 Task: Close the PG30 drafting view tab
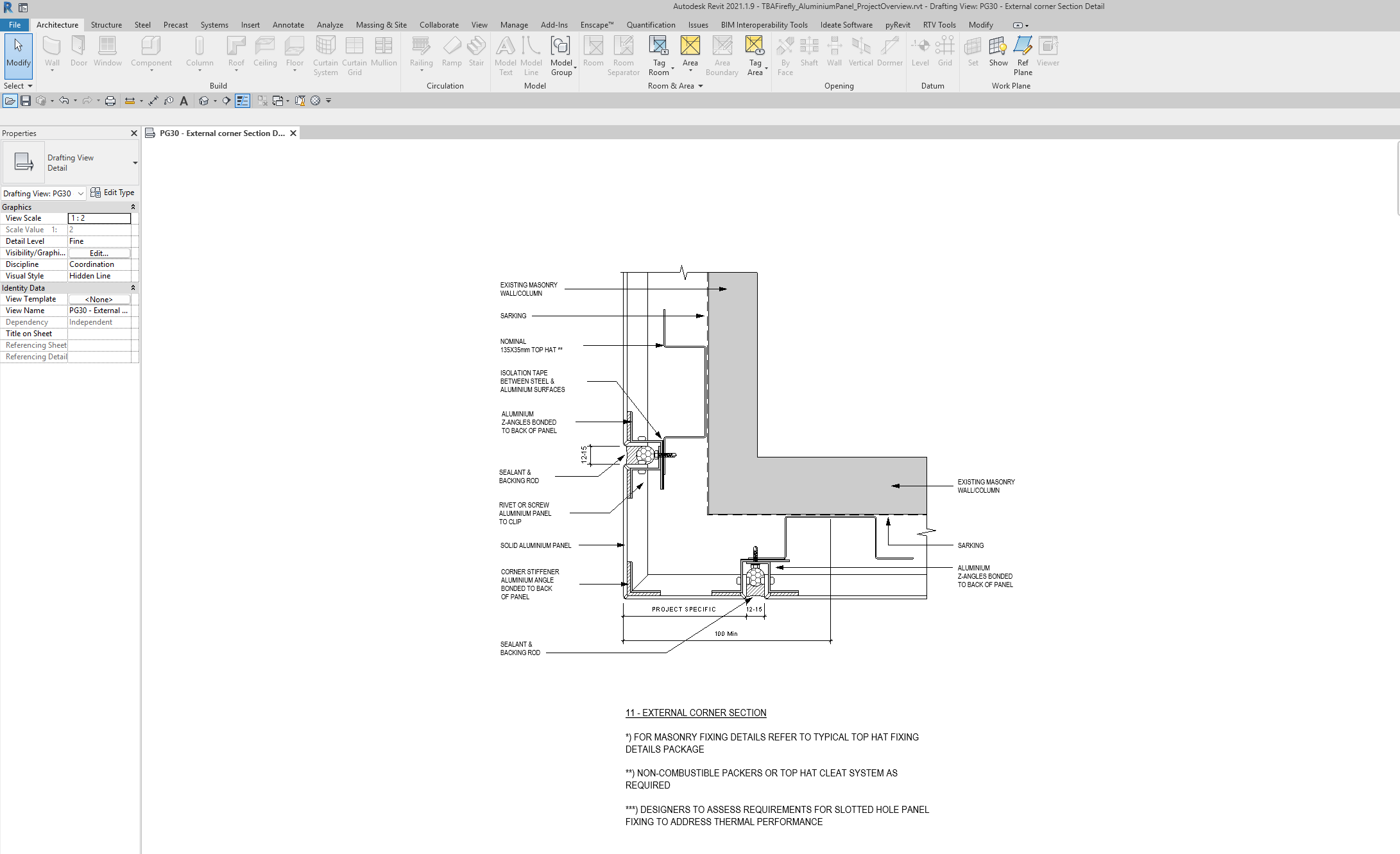click(293, 133)
